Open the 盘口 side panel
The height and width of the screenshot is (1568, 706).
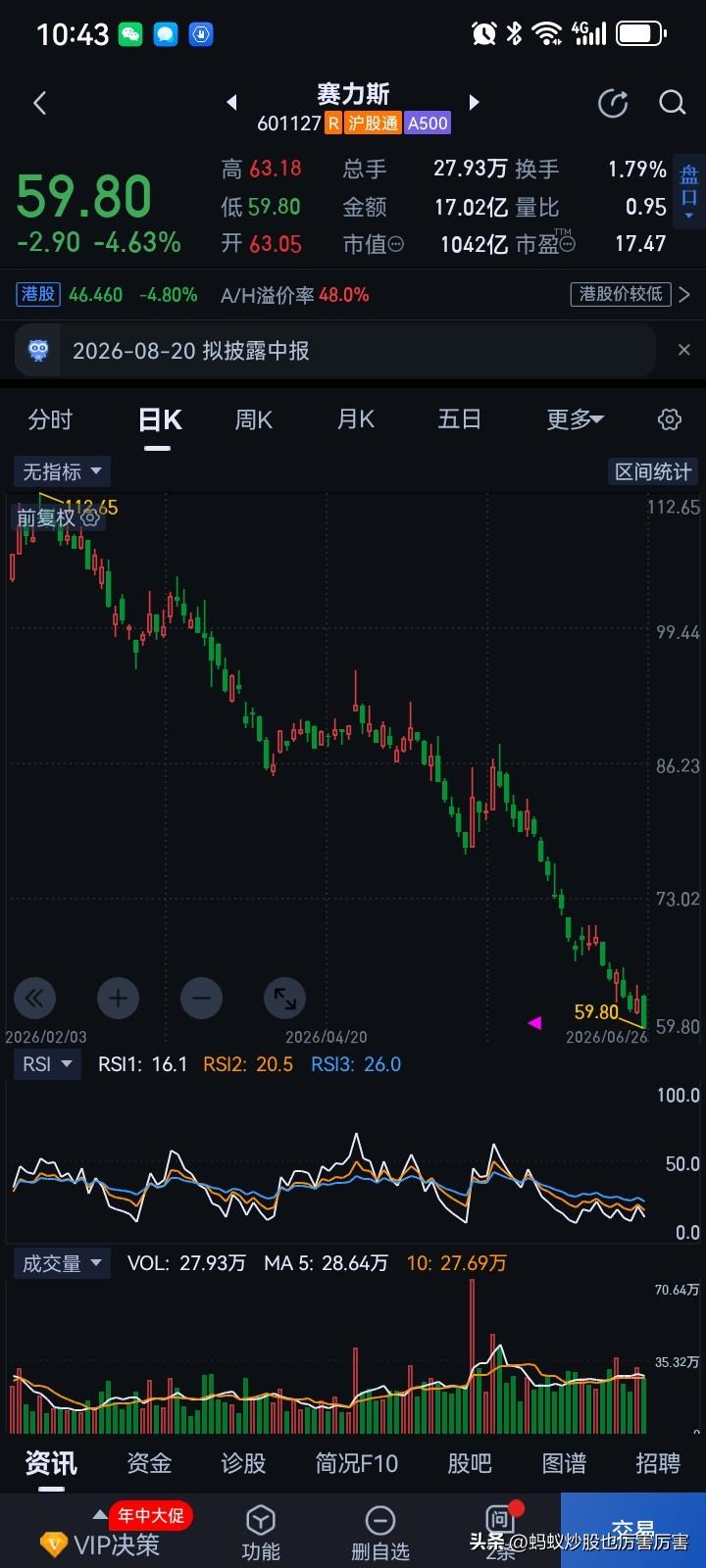pos(689,193)
